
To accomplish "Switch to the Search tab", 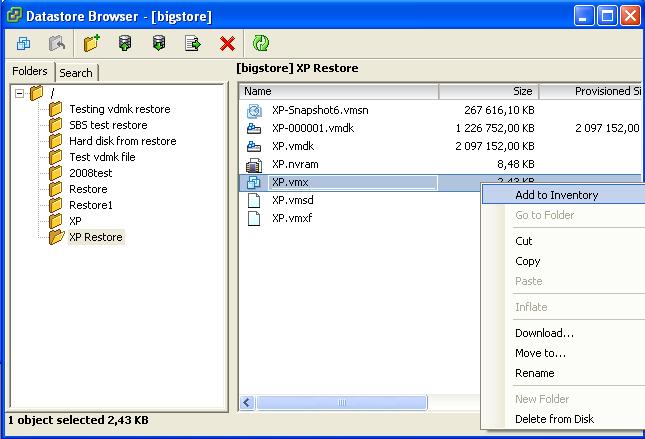I will [x=76, y=73].
